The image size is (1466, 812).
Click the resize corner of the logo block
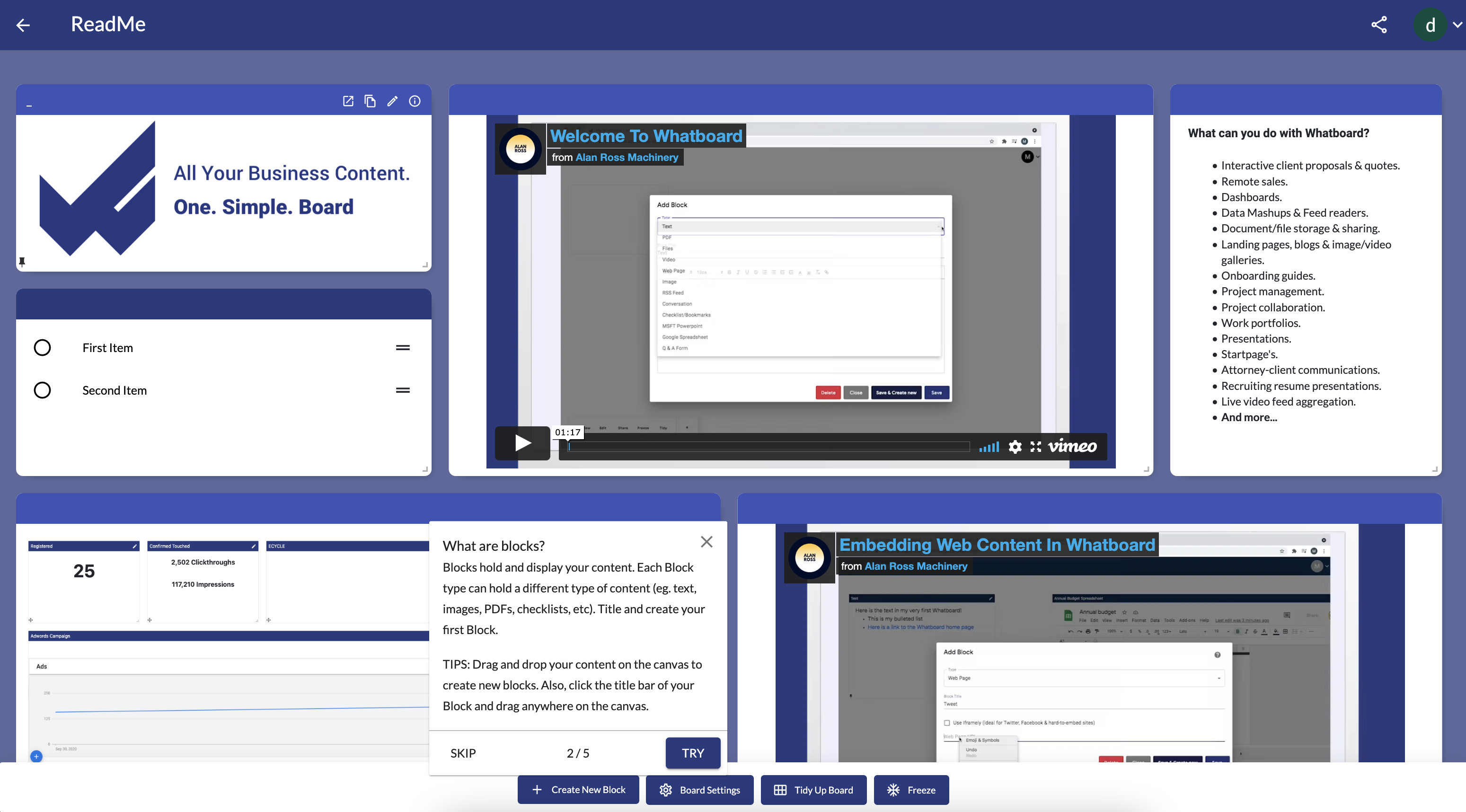click(425, 265)
